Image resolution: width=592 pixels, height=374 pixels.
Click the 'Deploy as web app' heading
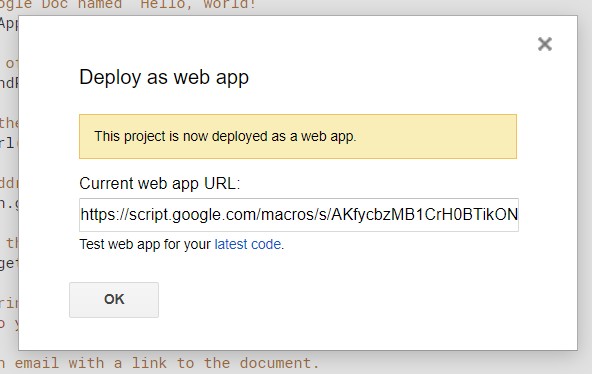pos(164,77)
